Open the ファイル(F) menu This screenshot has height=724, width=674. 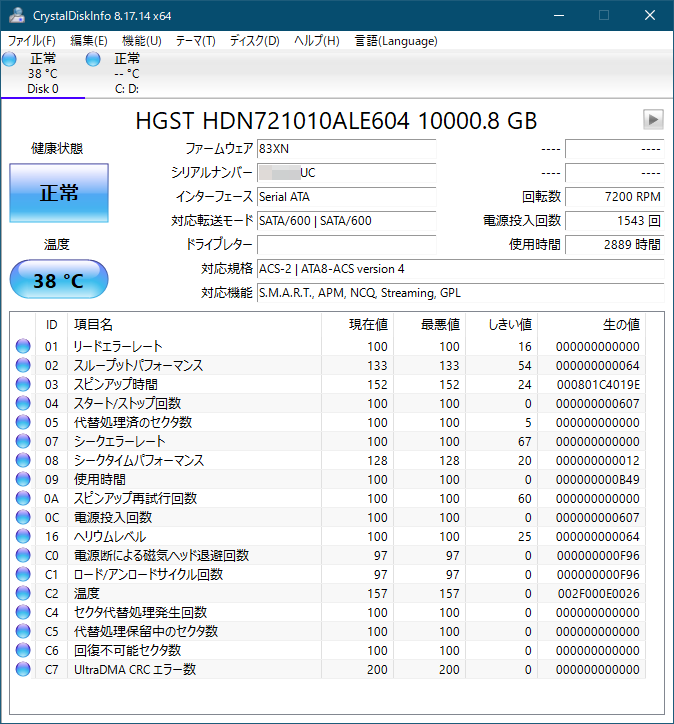(x=31, y=41)
